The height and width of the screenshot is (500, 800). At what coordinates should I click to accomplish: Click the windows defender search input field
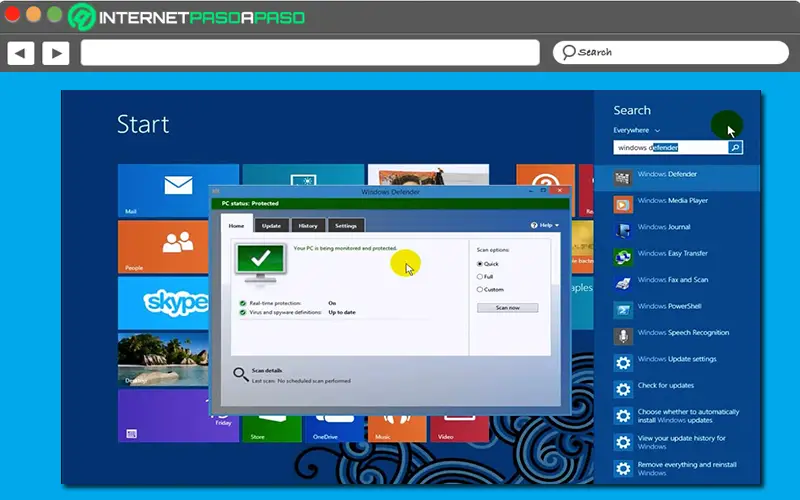(671, 147)
